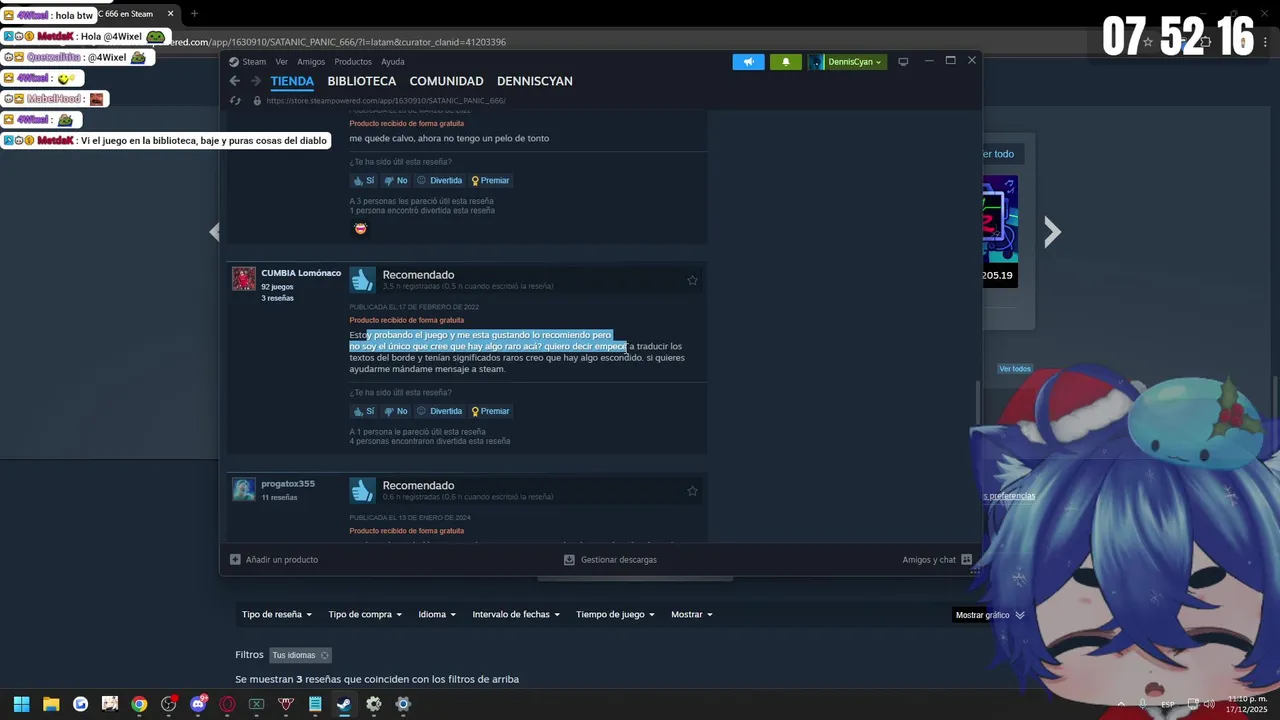The height and width of the screenshot is (720, 1280).
Task: Expand Mostrar gráfico
Action: 990,615
